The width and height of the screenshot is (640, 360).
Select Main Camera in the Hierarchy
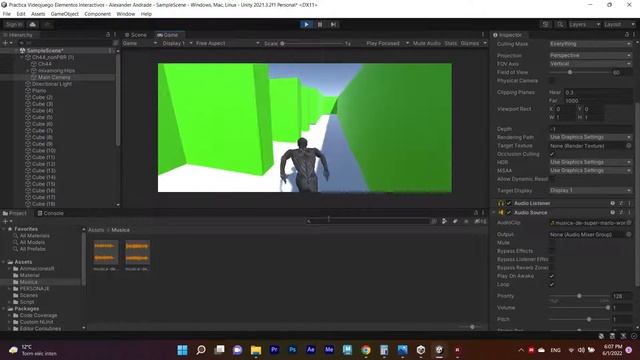point(54,77)
